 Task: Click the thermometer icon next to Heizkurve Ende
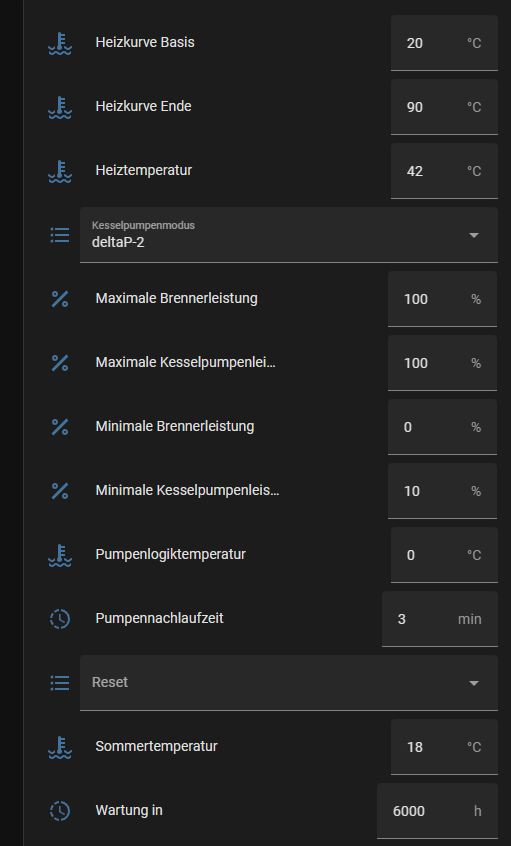(60, 107)
